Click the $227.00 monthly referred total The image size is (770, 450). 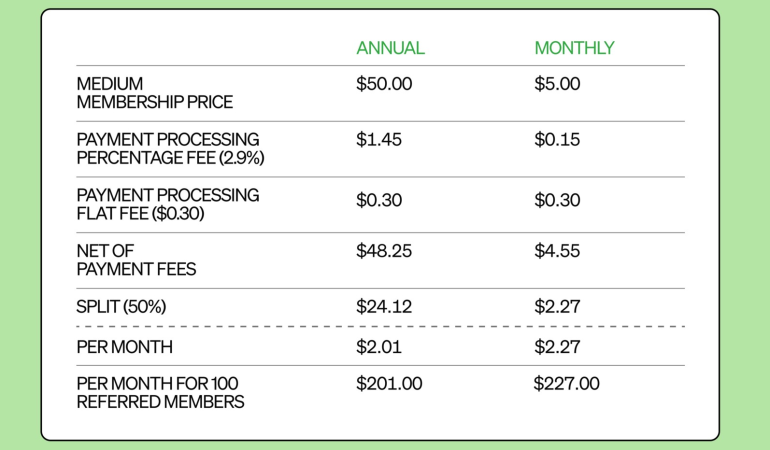[x=567, y=384]
